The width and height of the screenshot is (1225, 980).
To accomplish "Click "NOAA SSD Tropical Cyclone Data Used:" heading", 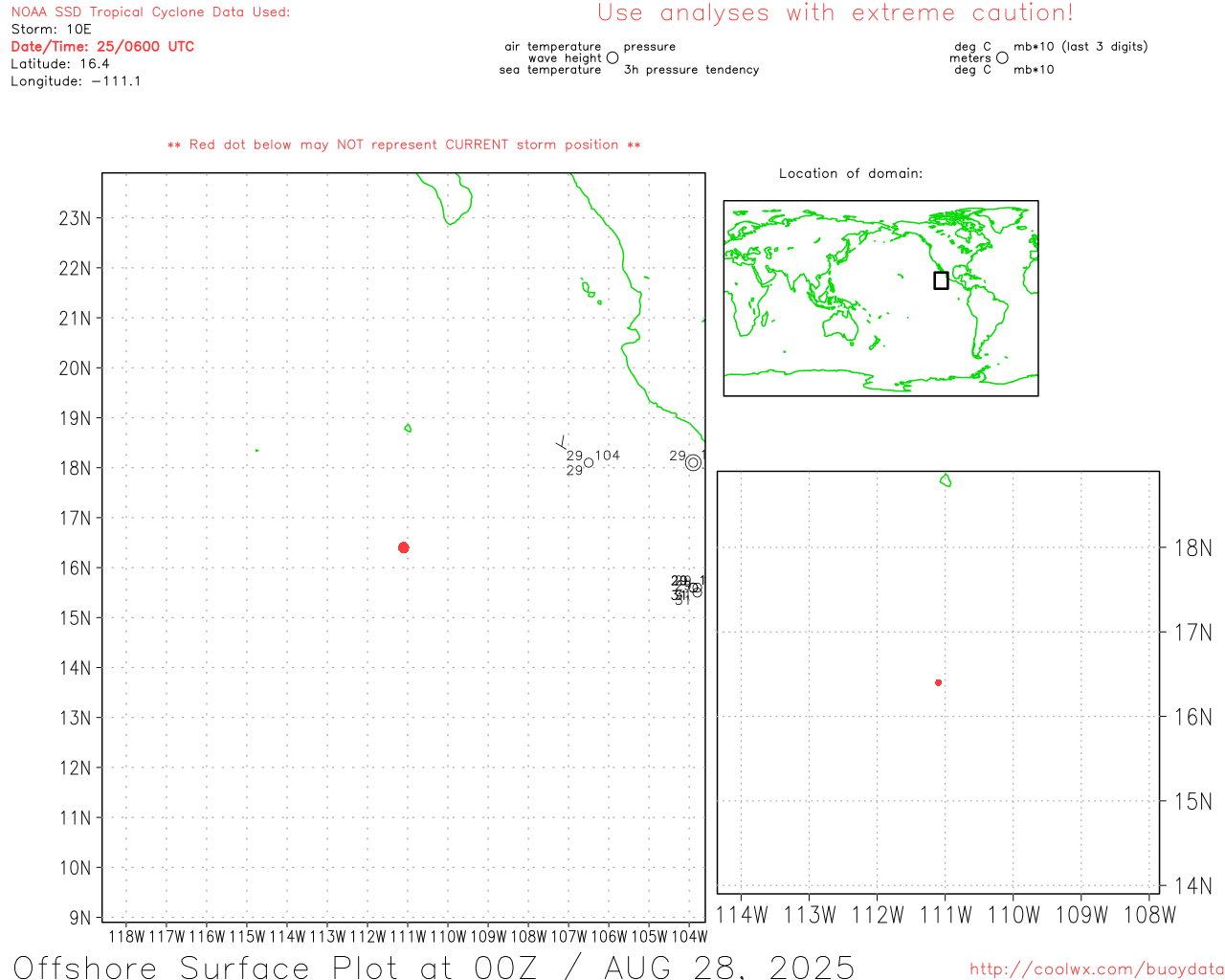I will (x=150, y=12).
